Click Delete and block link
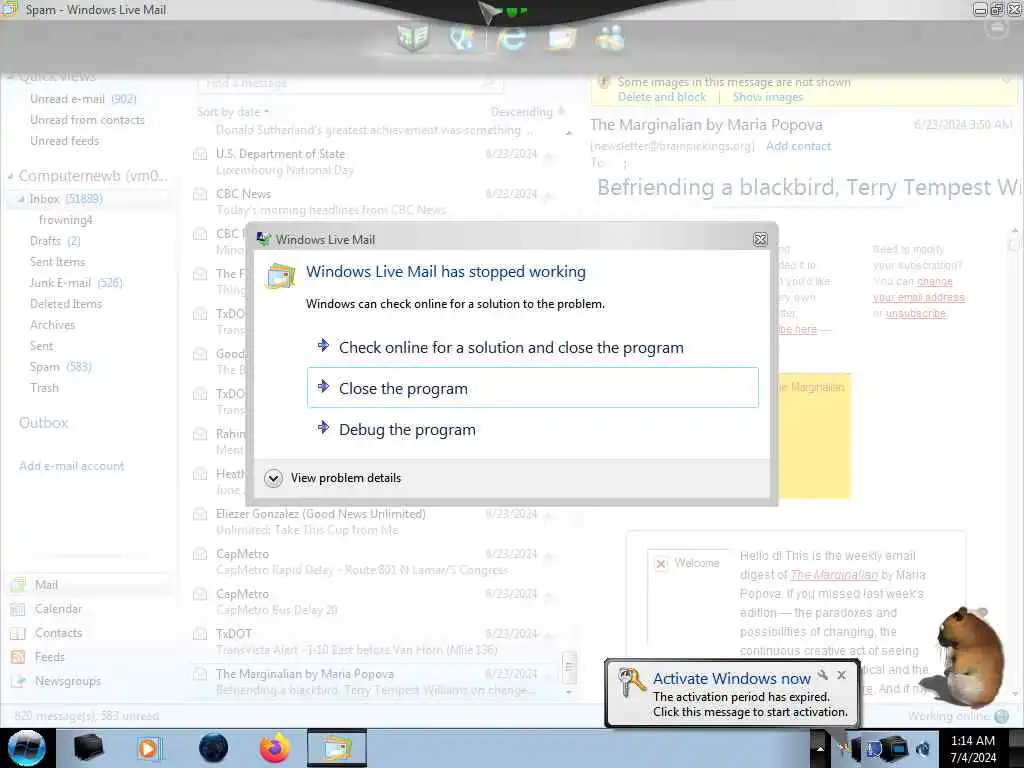 point(662,97)
